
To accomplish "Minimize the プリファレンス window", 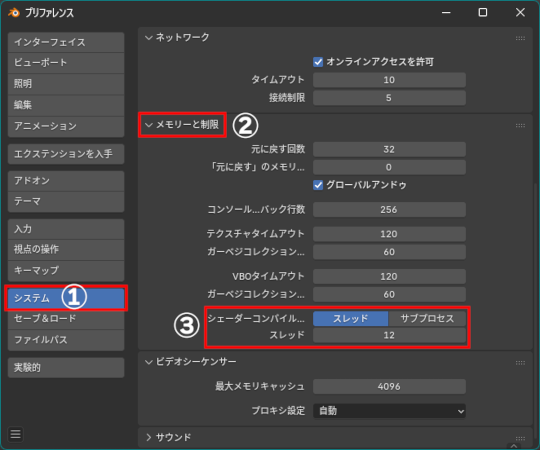I will pos(446,12).
